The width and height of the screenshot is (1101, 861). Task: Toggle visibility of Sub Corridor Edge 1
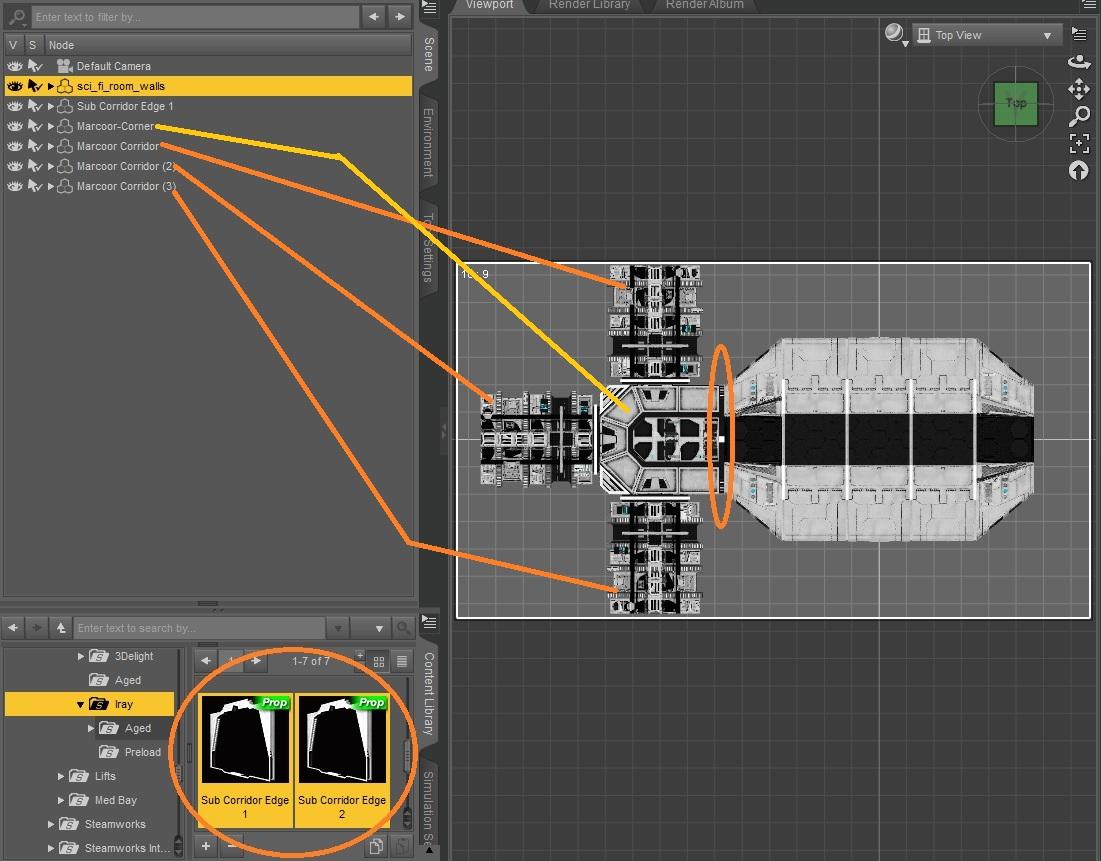tap(14, 106)
